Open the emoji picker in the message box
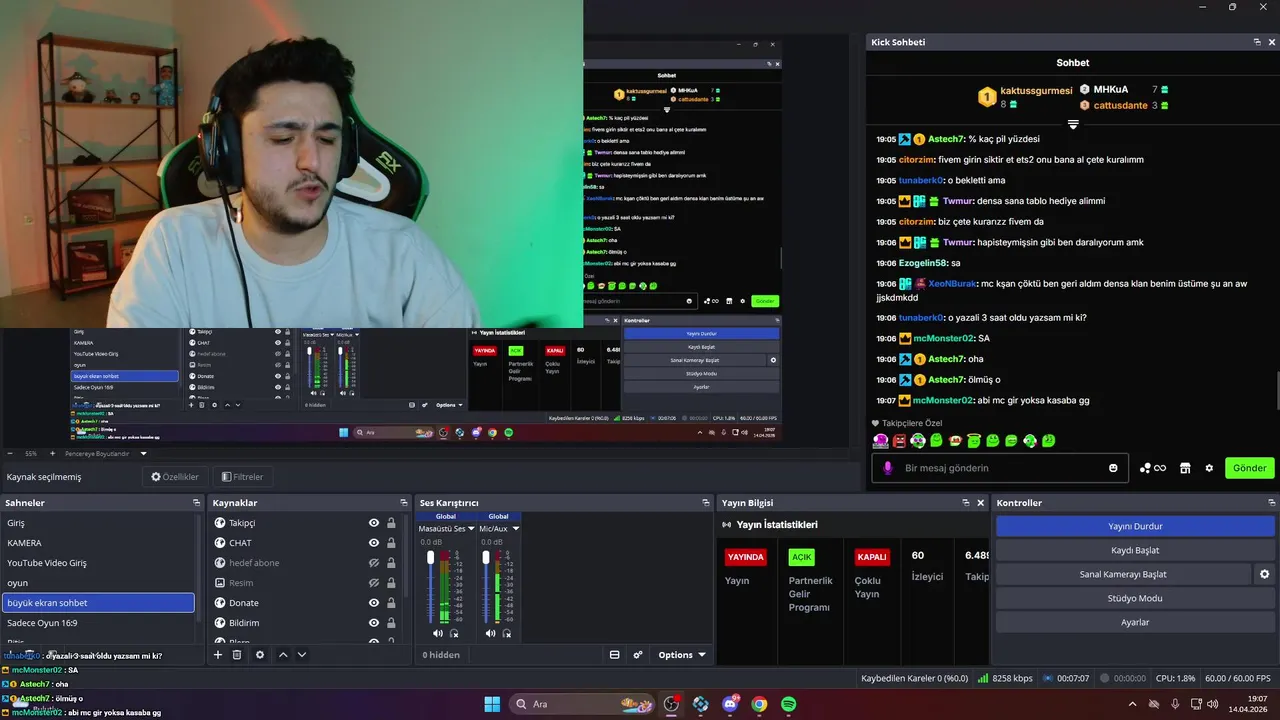The image size is (1280, 720). coord(1113,468)
